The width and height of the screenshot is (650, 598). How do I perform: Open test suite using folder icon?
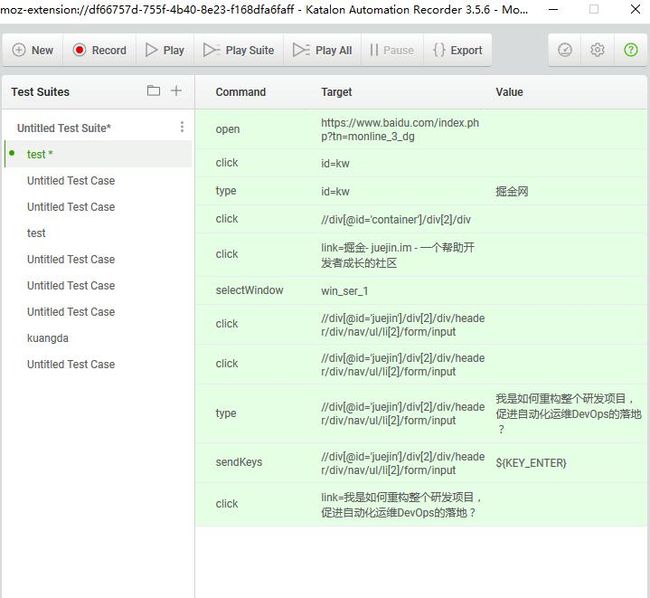coord(153,90)
